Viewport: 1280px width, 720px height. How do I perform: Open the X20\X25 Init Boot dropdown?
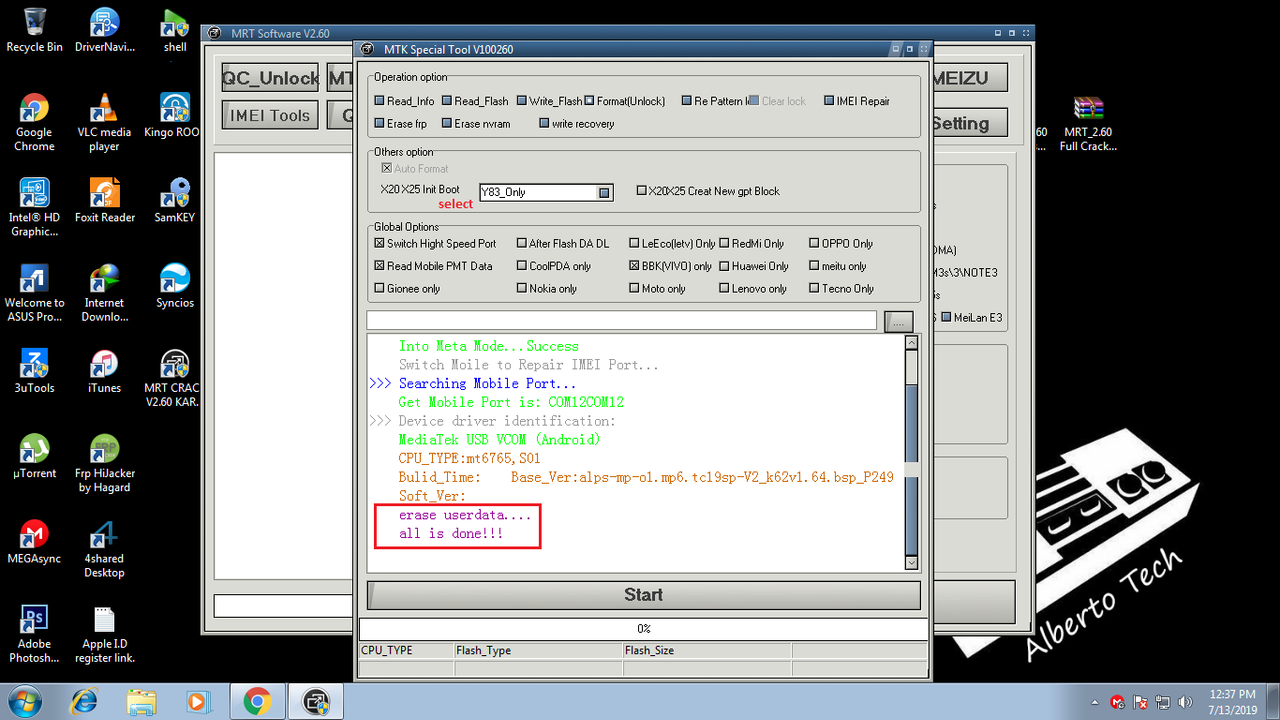(x=604, y=193)
